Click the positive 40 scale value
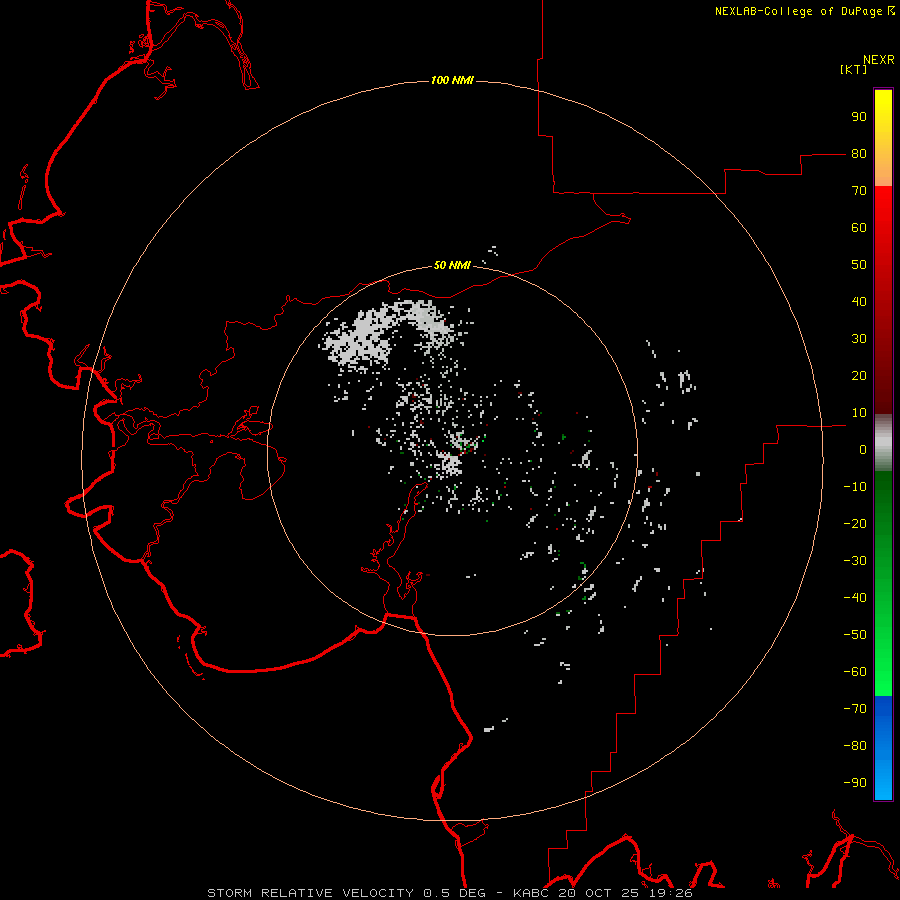Viewport: 900px width, 900px height. pos(859,302)
